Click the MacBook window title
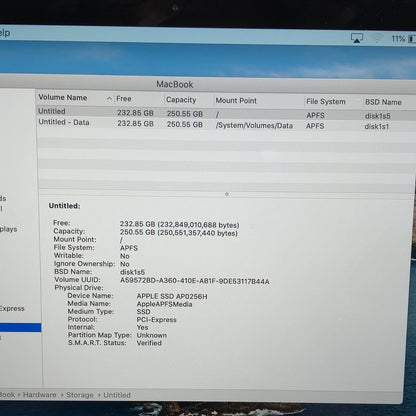416x416 pixels. (175, 84)
